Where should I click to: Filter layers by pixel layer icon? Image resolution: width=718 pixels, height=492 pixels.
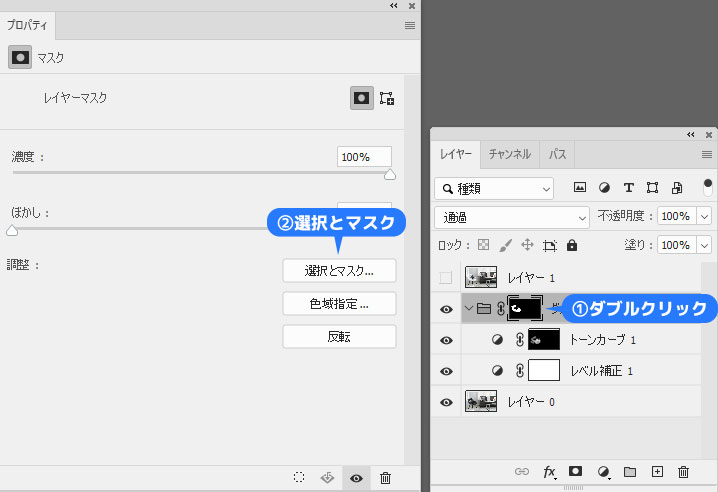(580, 187)
